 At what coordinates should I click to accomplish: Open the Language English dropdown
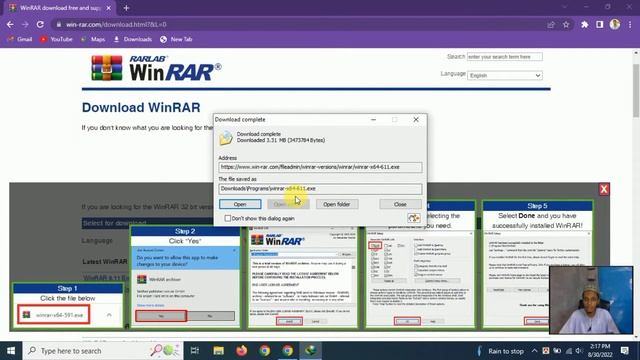504,76
